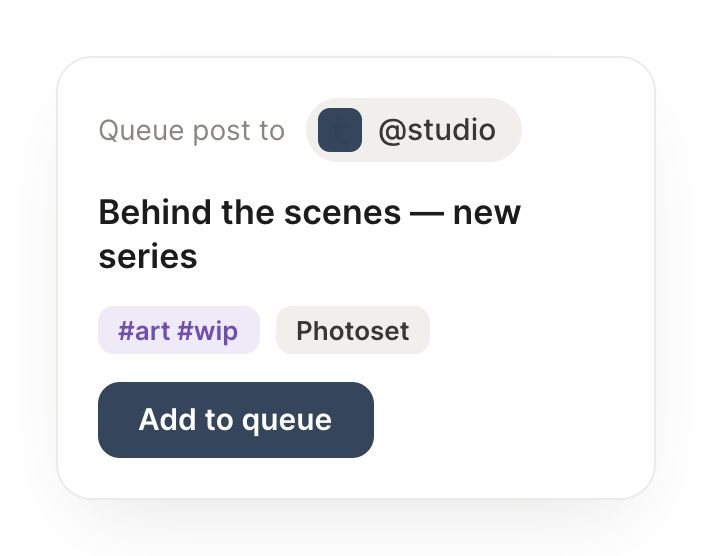Click the post title 'Behind the scenes'
The width and height of the screenshot is (712, 556).
pyautogui.click(x=250, y=212)
